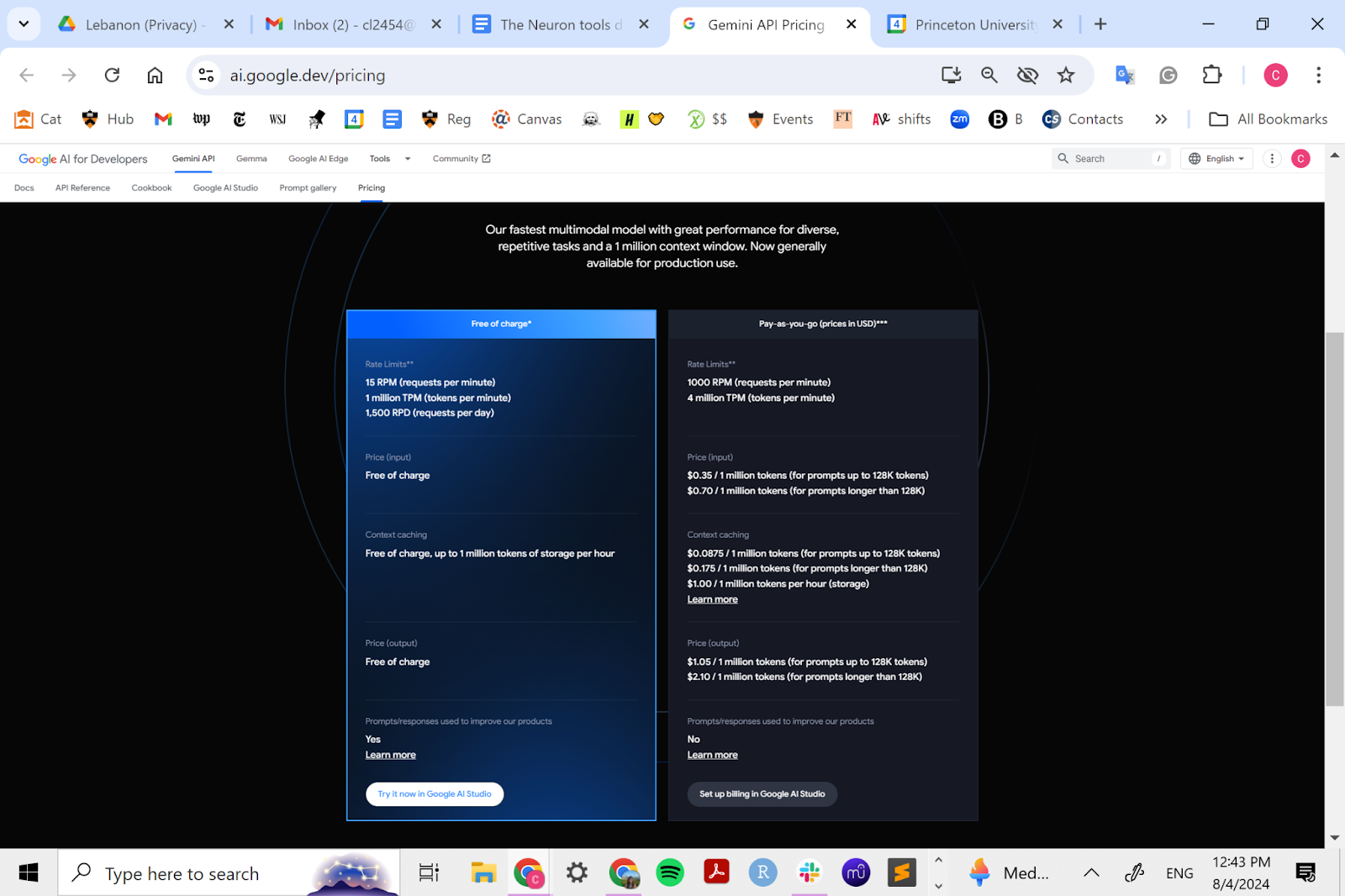Go to the API Reference sub-navigation tab
1345x896 pixels.
click(82, 188)
